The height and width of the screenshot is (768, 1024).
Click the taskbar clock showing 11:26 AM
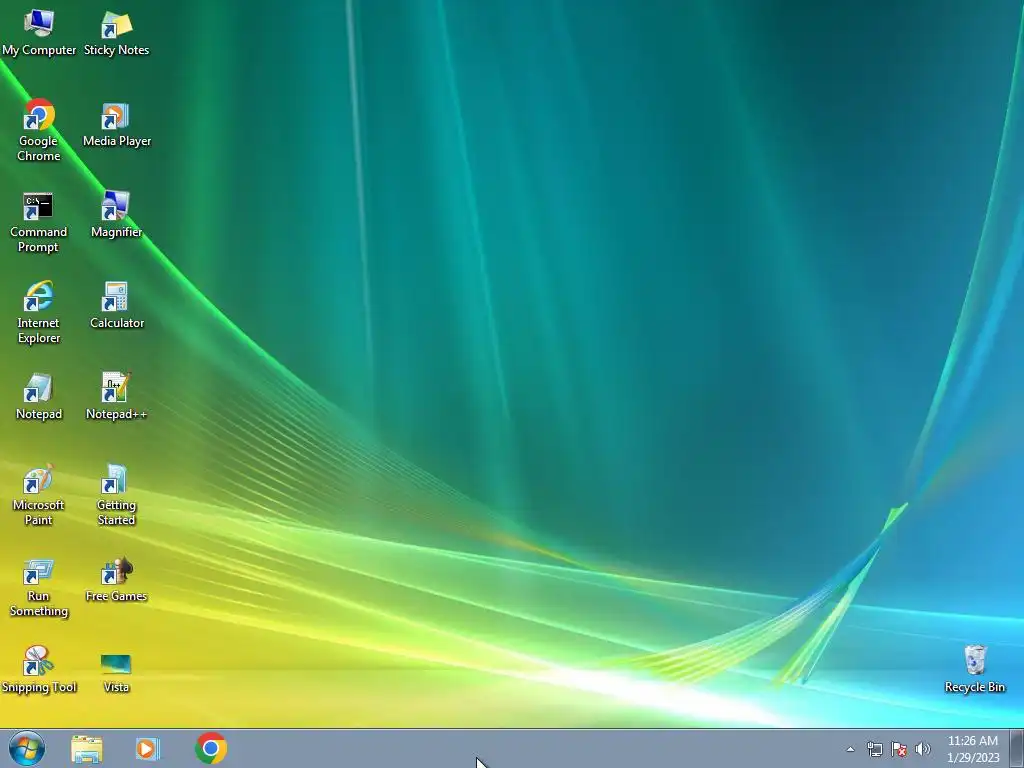tap(973, 749)
